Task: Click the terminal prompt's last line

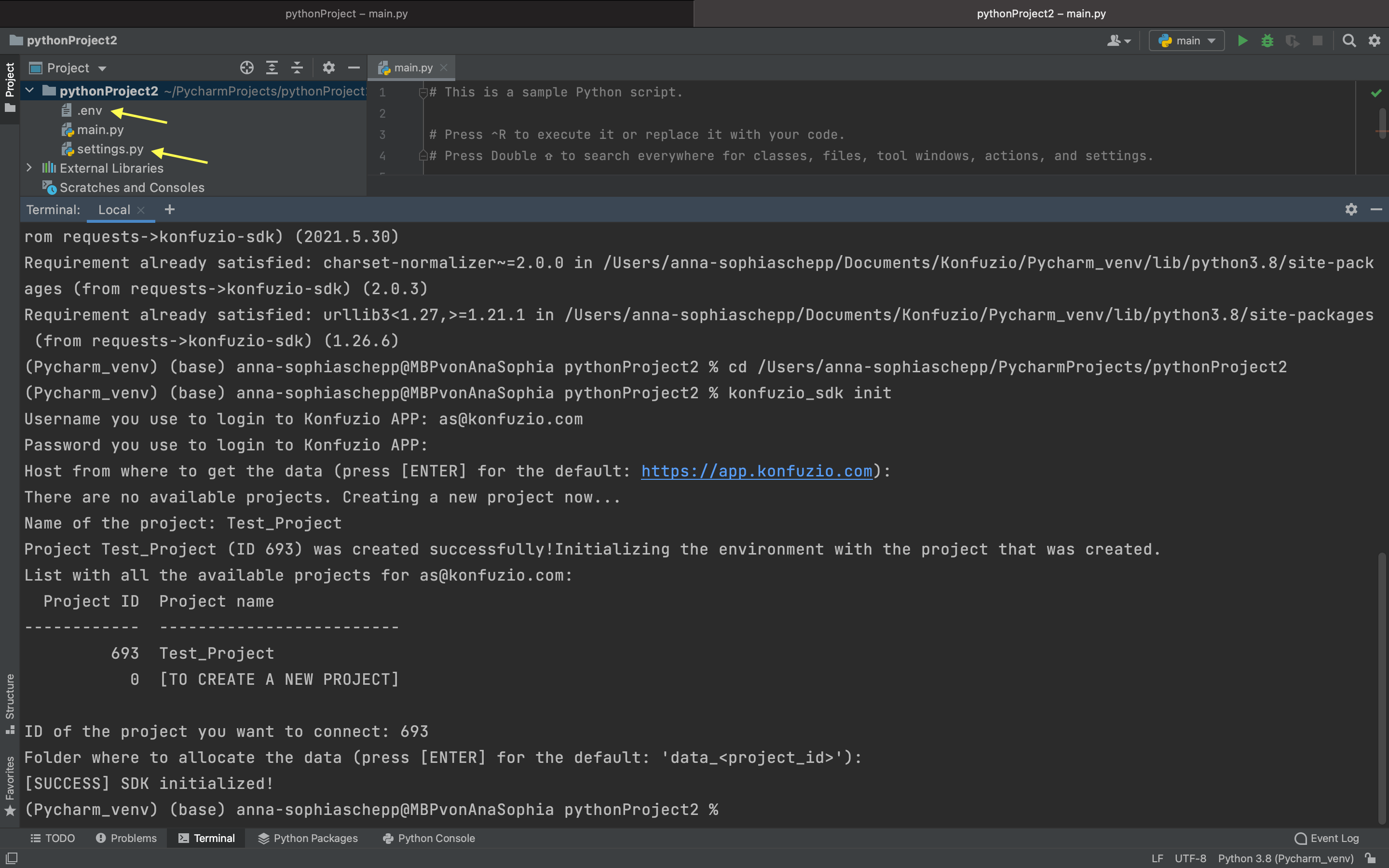Action: tap(371, 810)
